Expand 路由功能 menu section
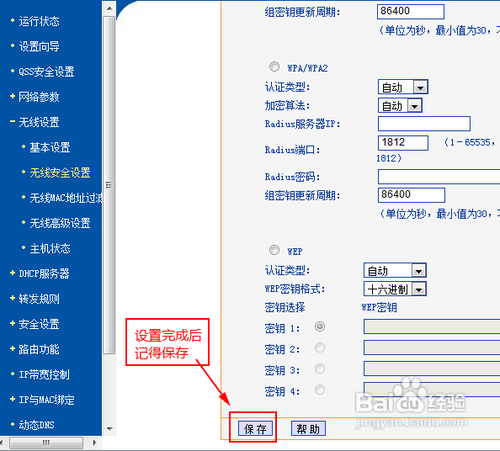Image resolution: width=500 pixels, height=451 pixels. point(39,349)
